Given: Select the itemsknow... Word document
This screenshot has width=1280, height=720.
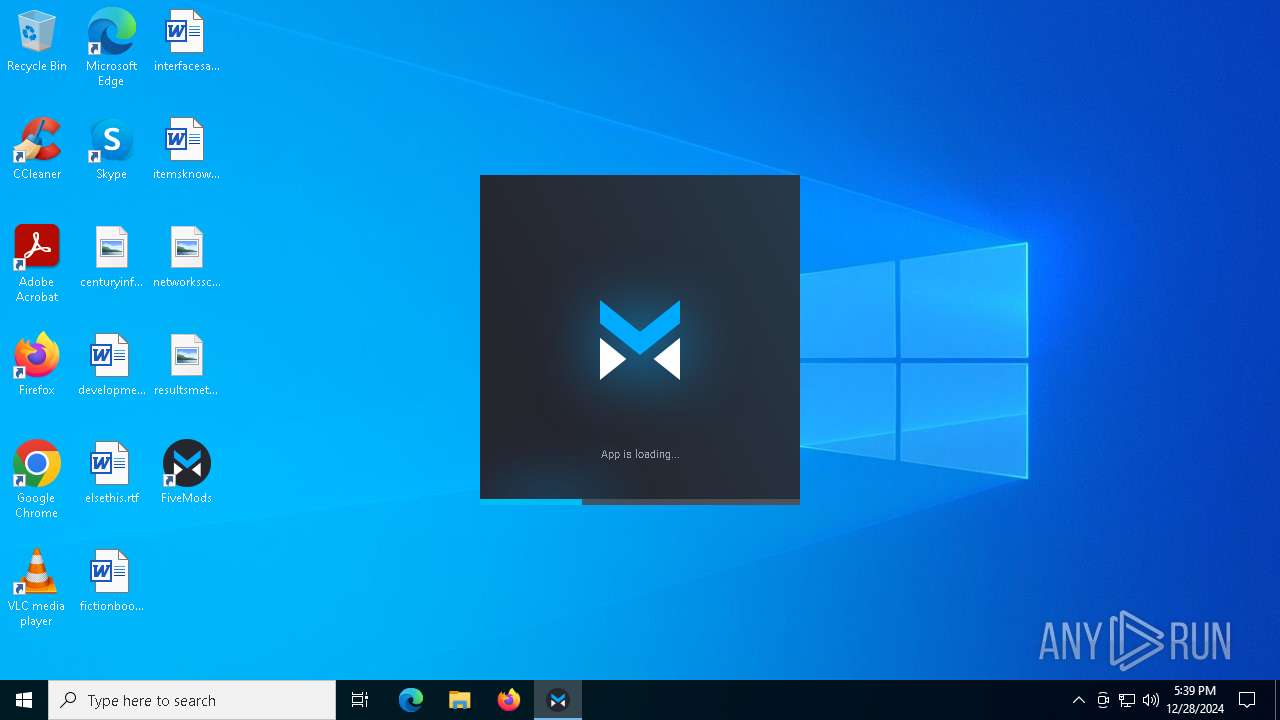Looking at the screenshot, I should coord(186,150).
